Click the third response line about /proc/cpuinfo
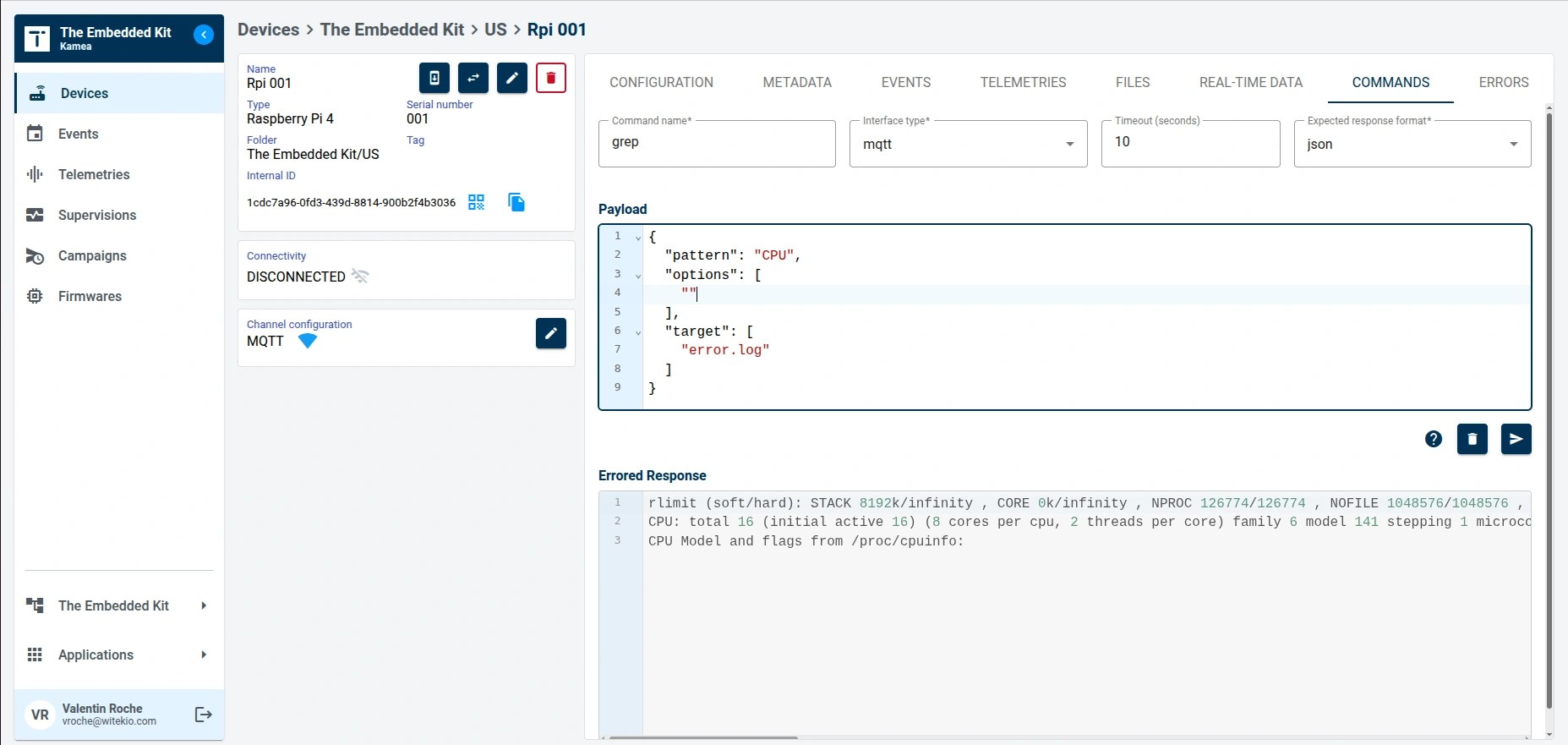The image size is (1568, 745). click(806, 541)
